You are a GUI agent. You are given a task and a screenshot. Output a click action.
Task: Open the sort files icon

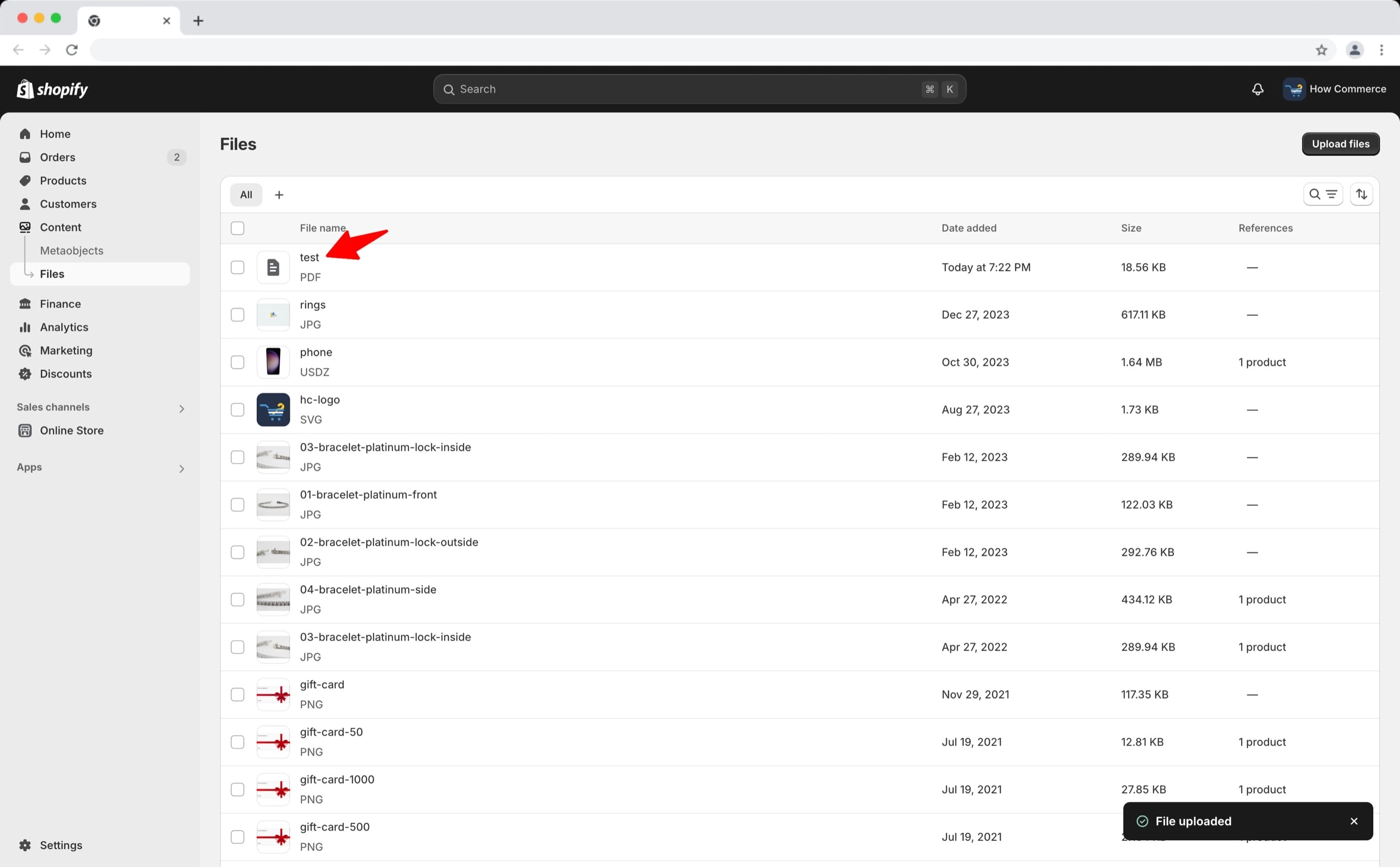tap(1362, 194)
